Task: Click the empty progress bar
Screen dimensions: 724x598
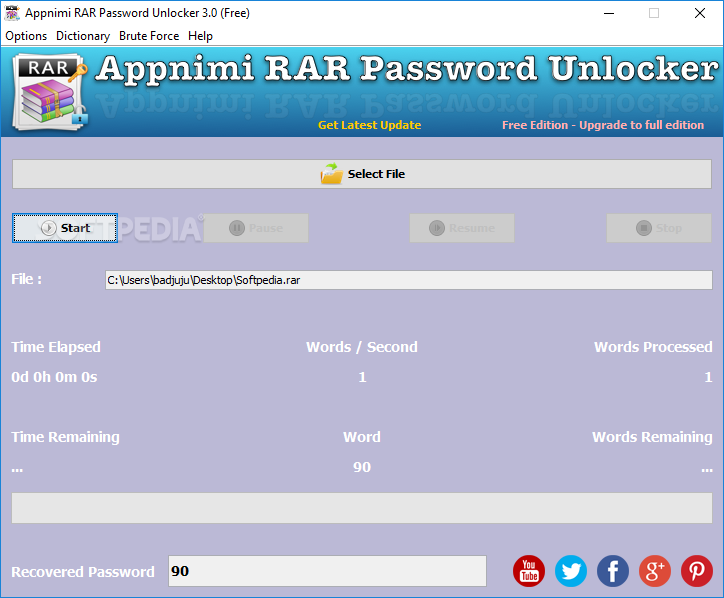Action: point(362,508)
